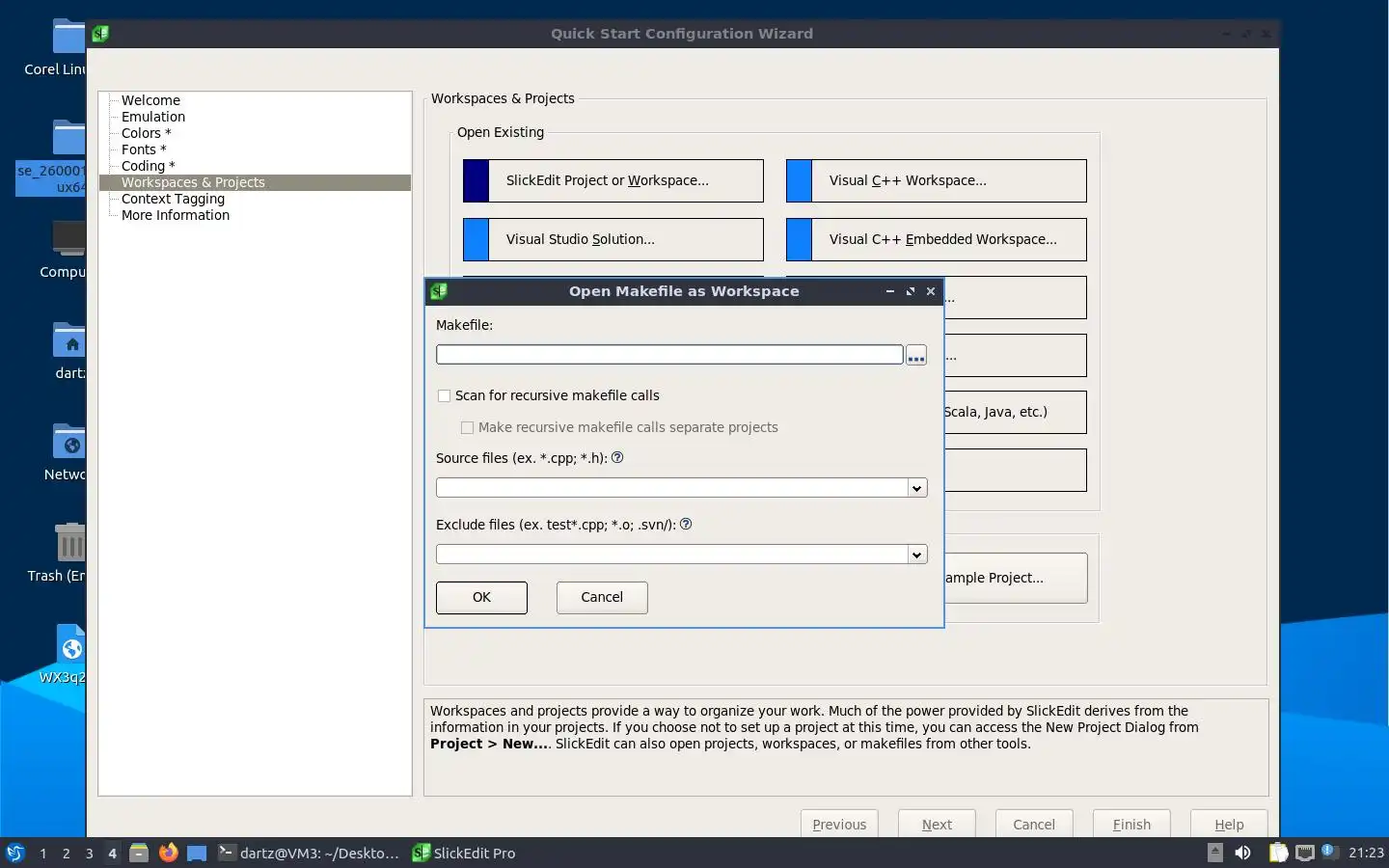This screenshot has height=868, width=1389.
Task: Switch to workspace 1 on the taskbar
Action: tap(42, 854)
